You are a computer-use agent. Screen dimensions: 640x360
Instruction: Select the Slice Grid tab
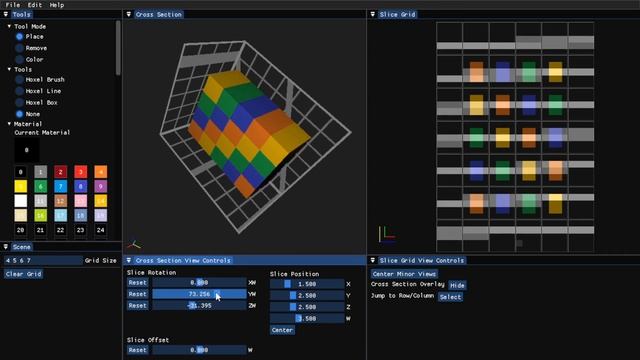[x=397, y=14]
